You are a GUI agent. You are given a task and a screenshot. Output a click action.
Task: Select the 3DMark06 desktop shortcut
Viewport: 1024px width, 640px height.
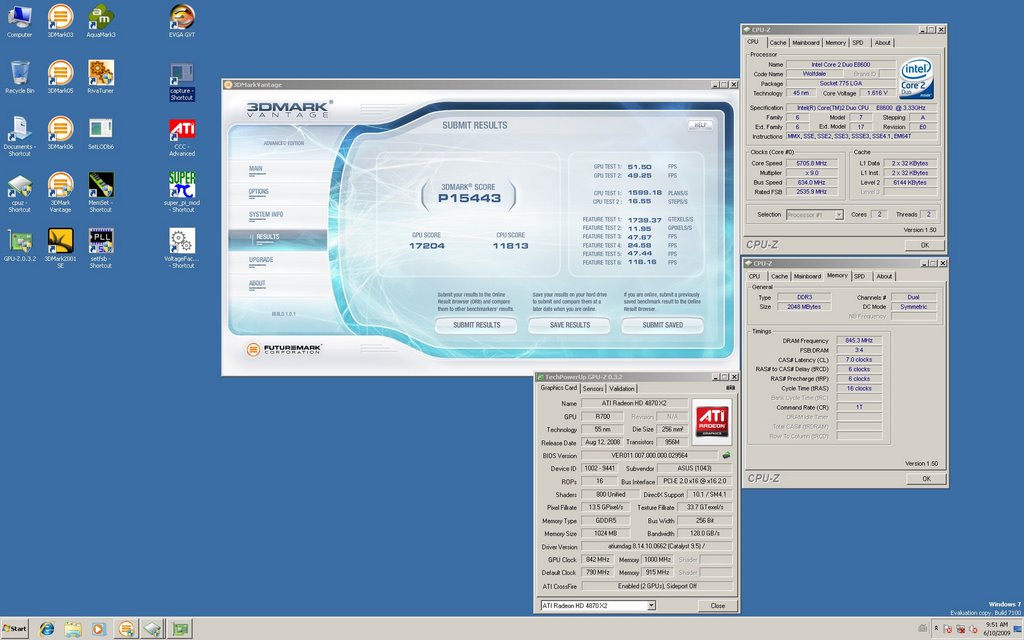click(60, 133)
